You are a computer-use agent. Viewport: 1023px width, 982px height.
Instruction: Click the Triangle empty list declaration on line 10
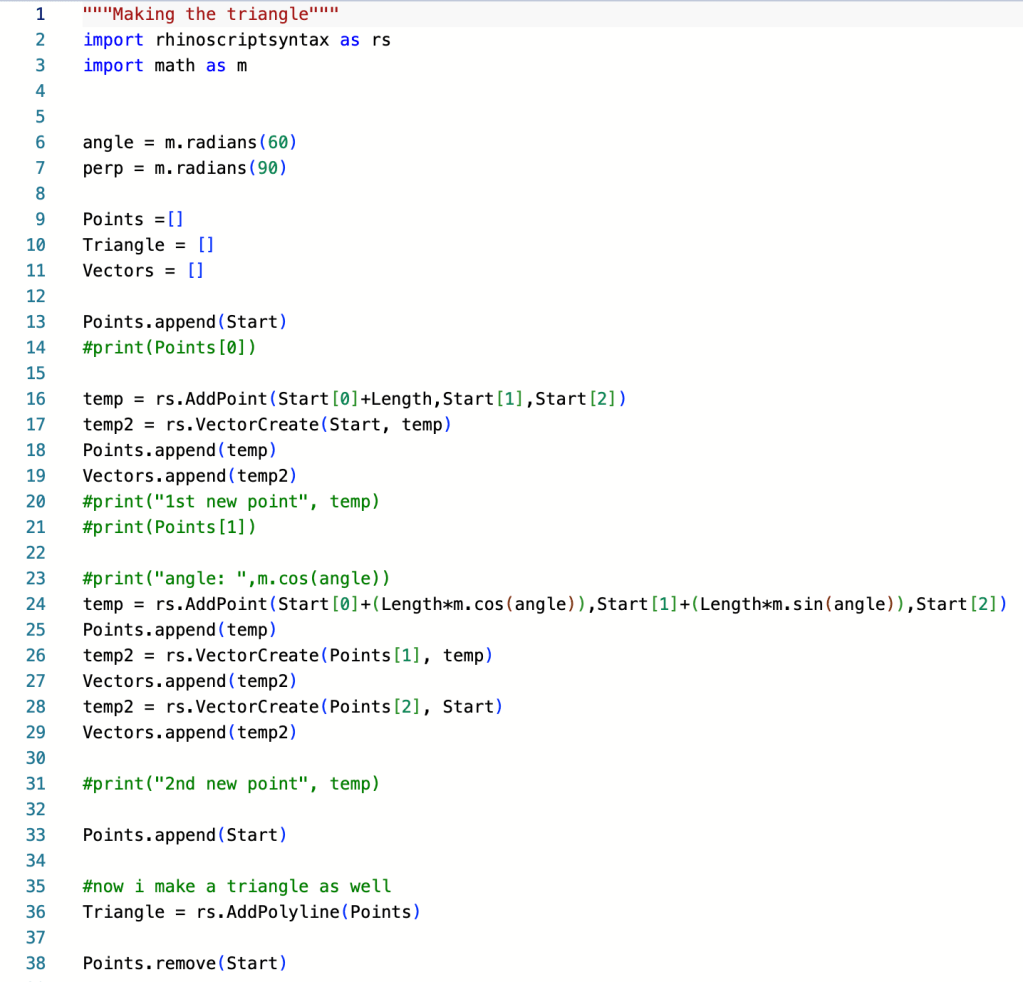tap(148, 245)
